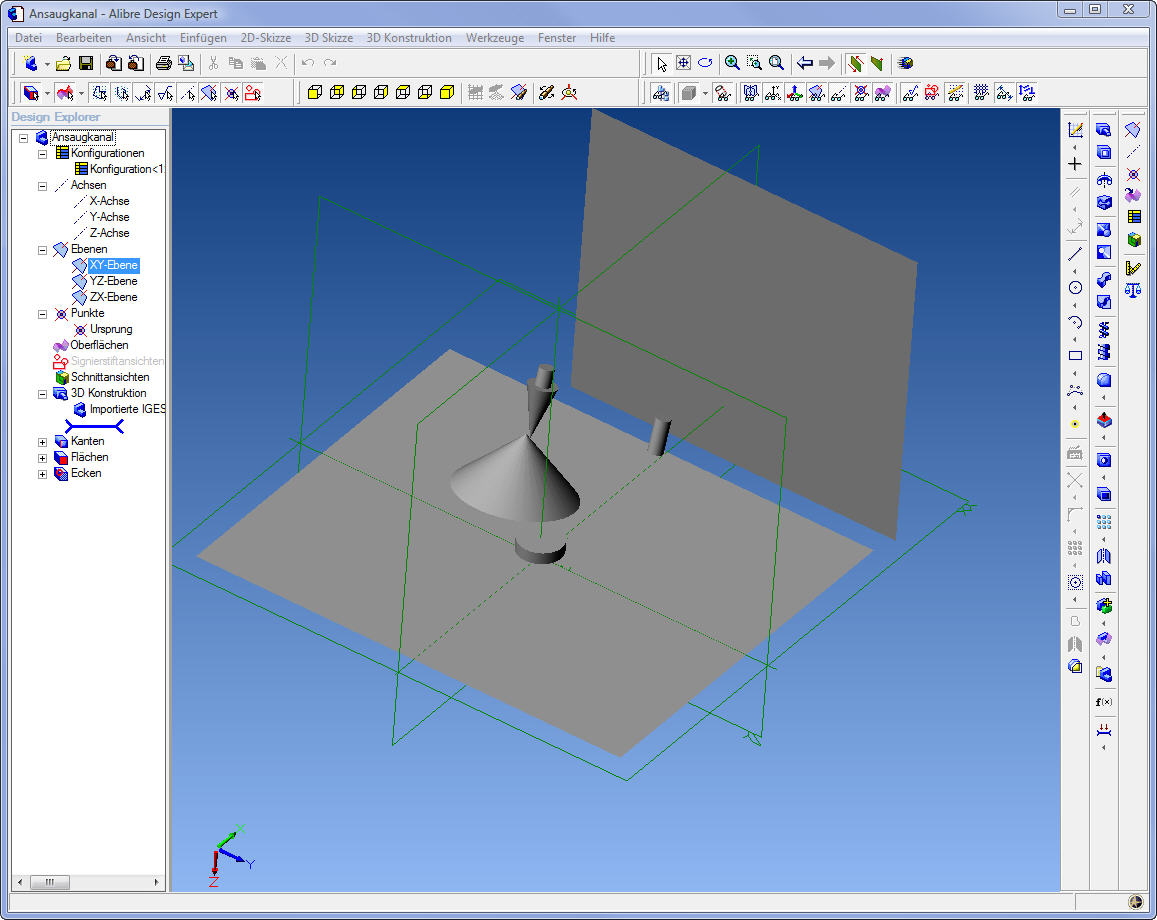Toggle sketch visibility glasses icon
This screenshot has width=1157, height=920.
coord(911,93)
